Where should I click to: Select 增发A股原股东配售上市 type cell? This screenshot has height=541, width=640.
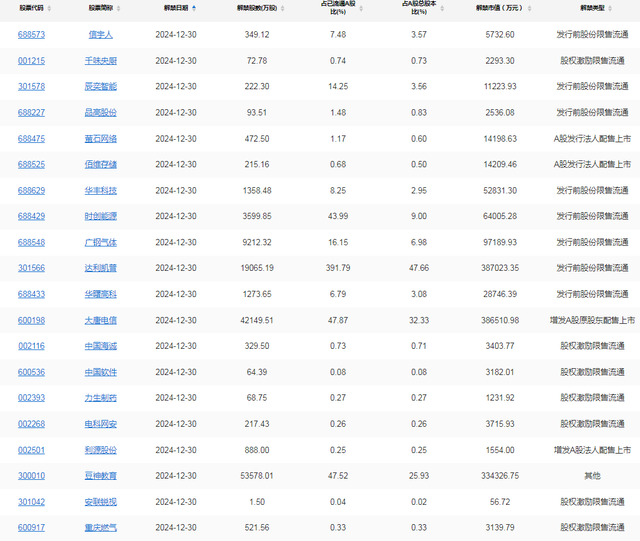coord(592,321)
